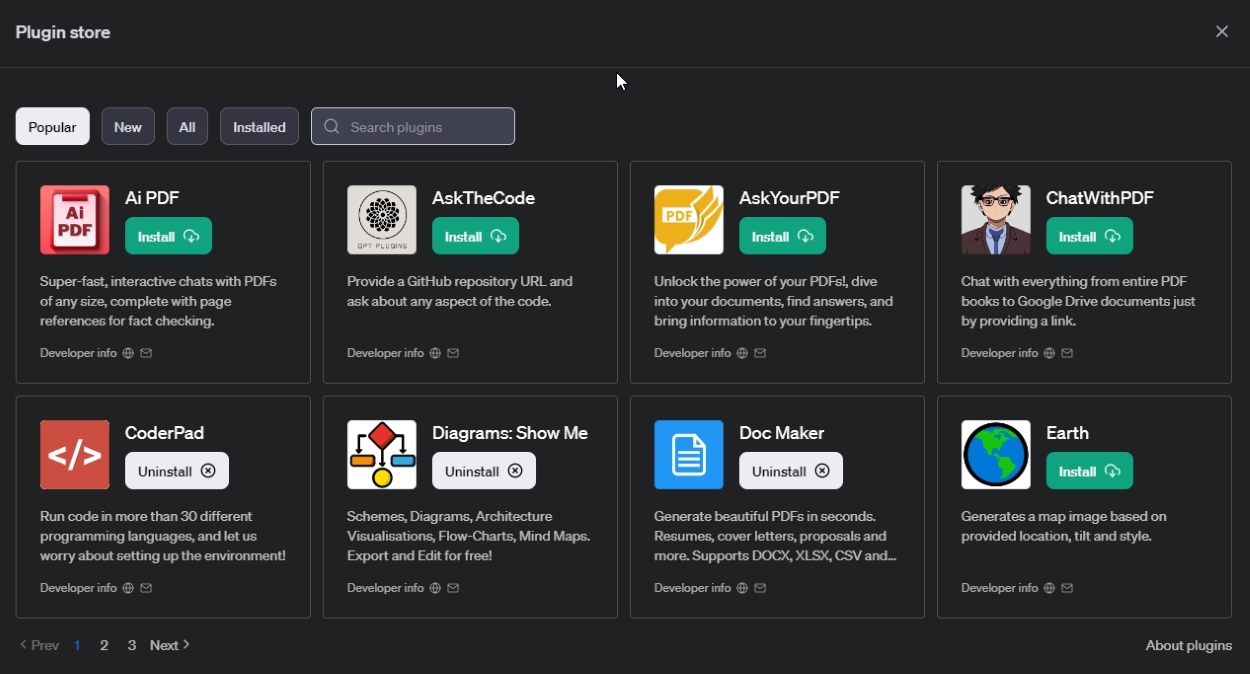Install the Earth plugin
Screen dimensions: 1250x674
click(1089, 471)
